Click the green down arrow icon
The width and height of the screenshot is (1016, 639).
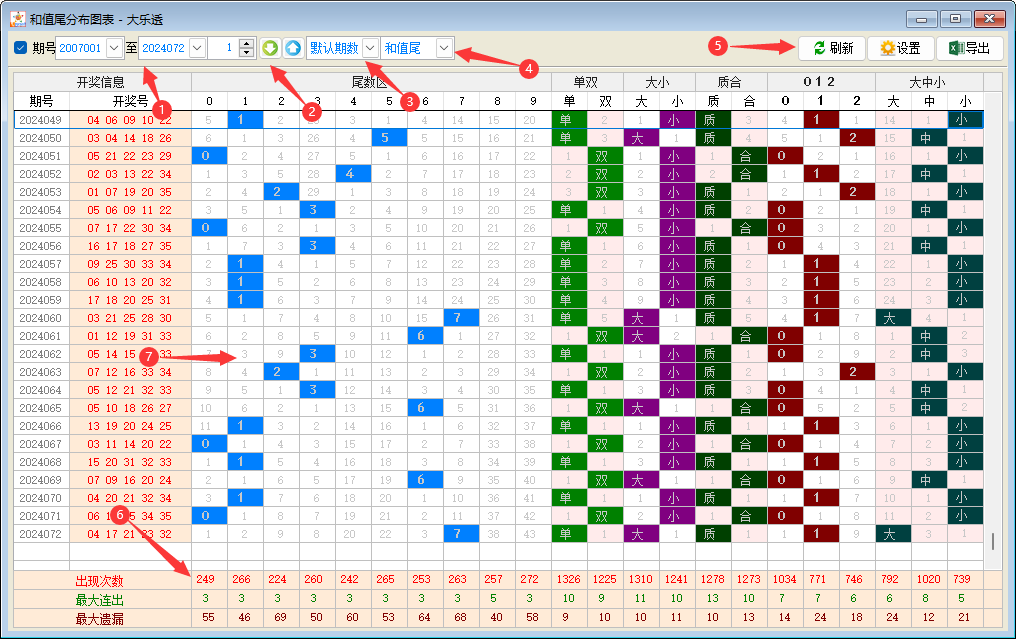pyautogui.click(x=269, y=48)
